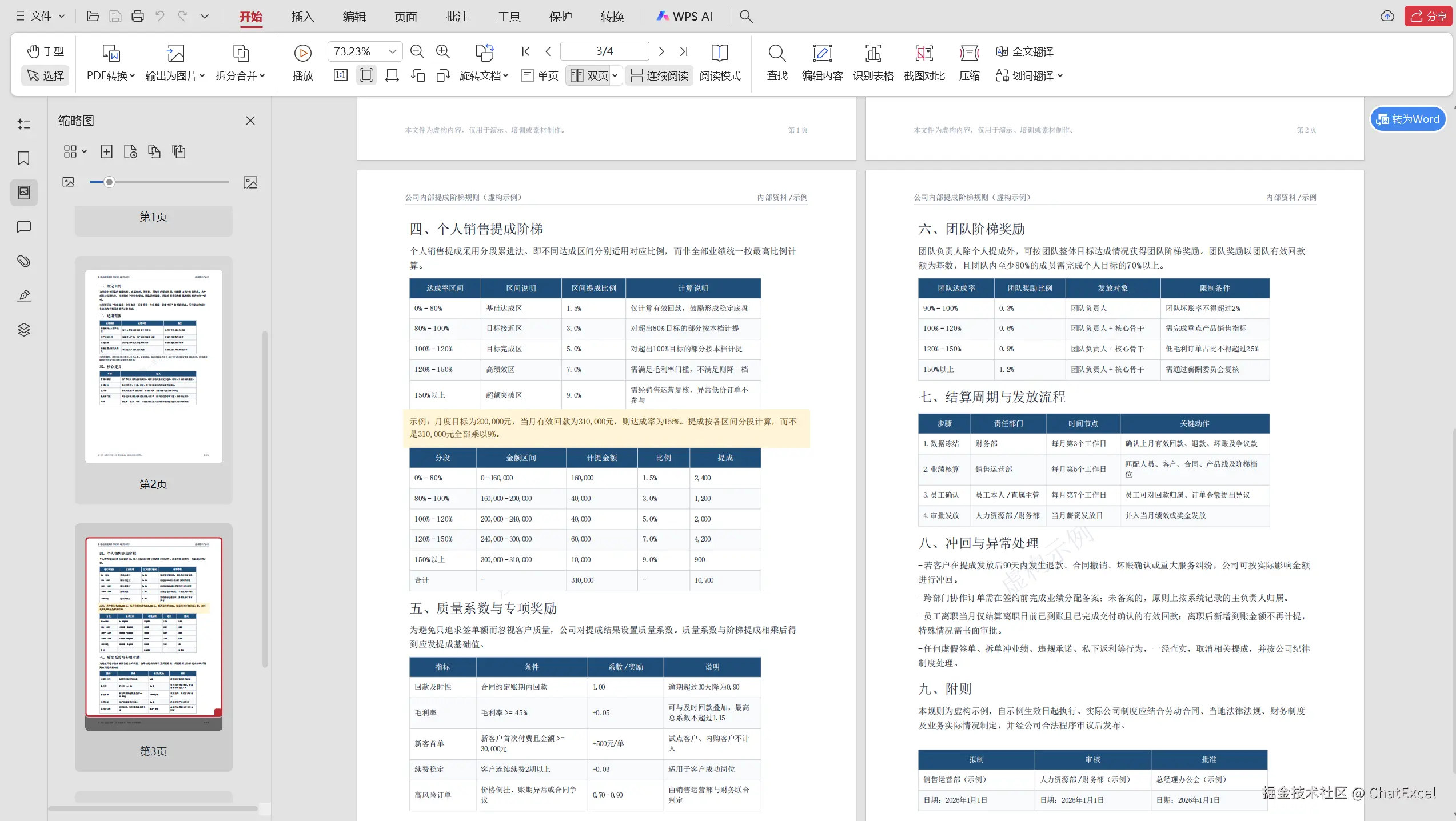1456x821 pixels.
Task: Click the 分享 share button
Action: tap(1428, 16)
